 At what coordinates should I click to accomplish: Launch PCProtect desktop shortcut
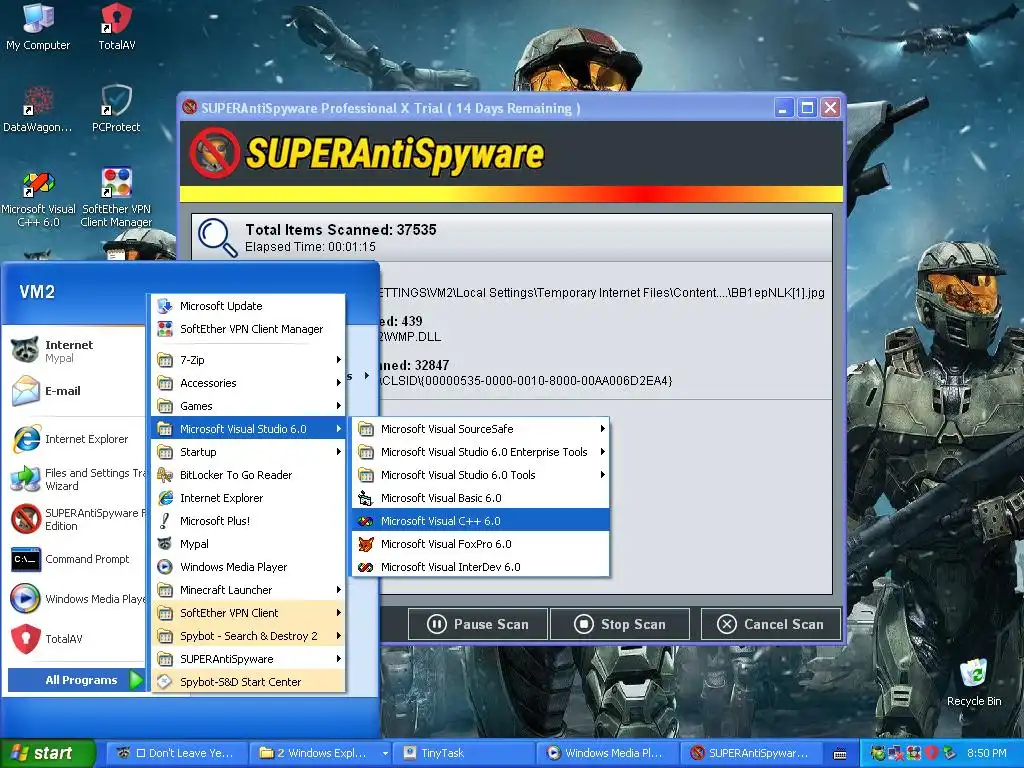[x=116, y=108]
